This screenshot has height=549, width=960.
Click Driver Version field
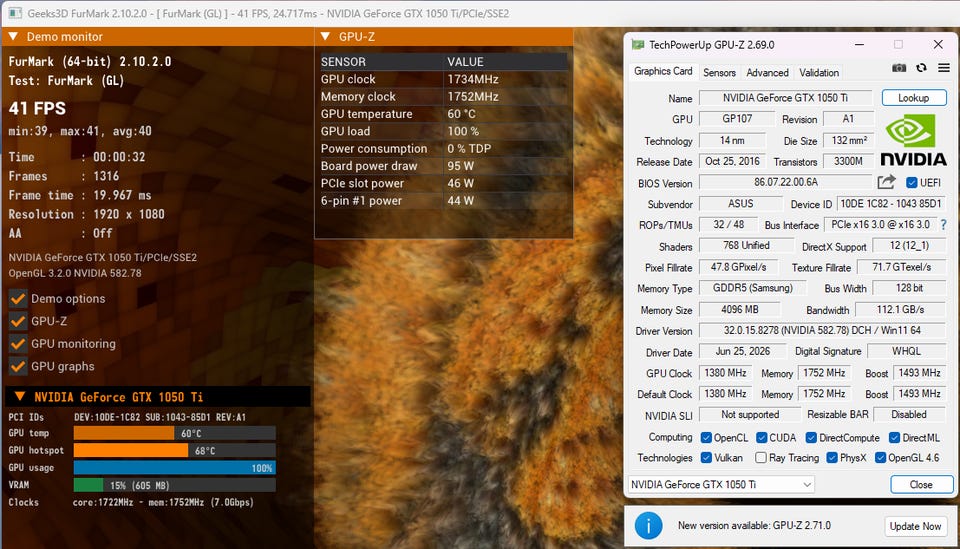[822, 331]
